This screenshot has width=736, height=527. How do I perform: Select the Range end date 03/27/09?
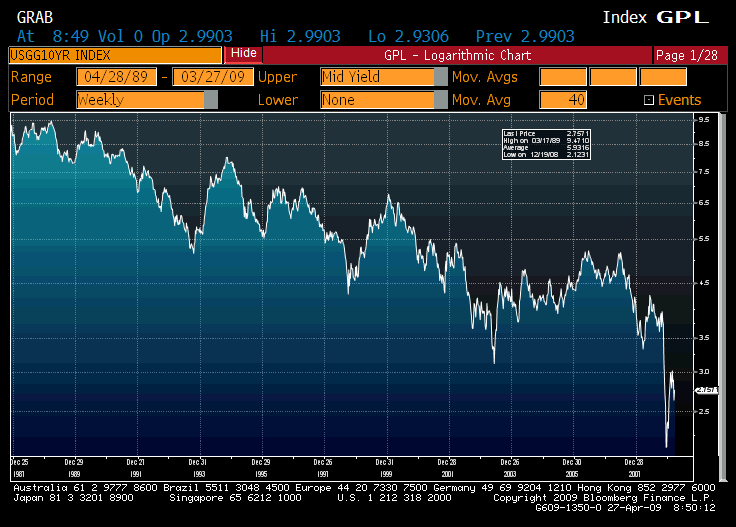pos(212,77)
